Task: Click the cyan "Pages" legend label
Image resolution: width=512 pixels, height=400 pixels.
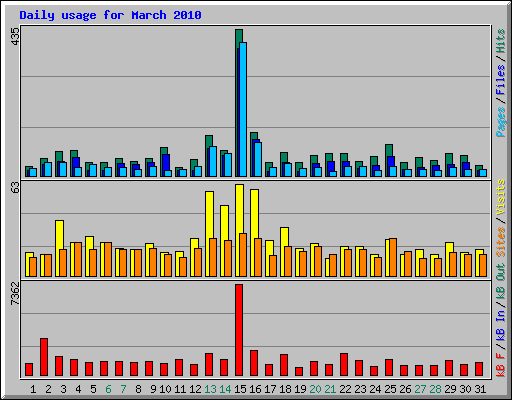Action: pos(501,122)
